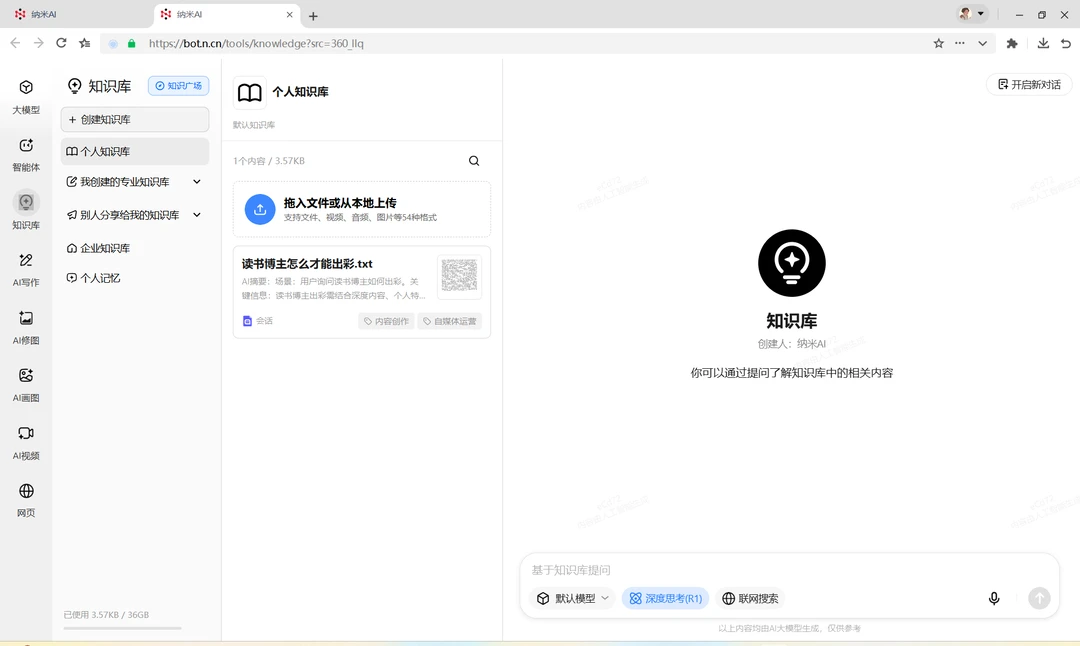
Task: Open a new browser tab
Action: click(x=313, y=16)
